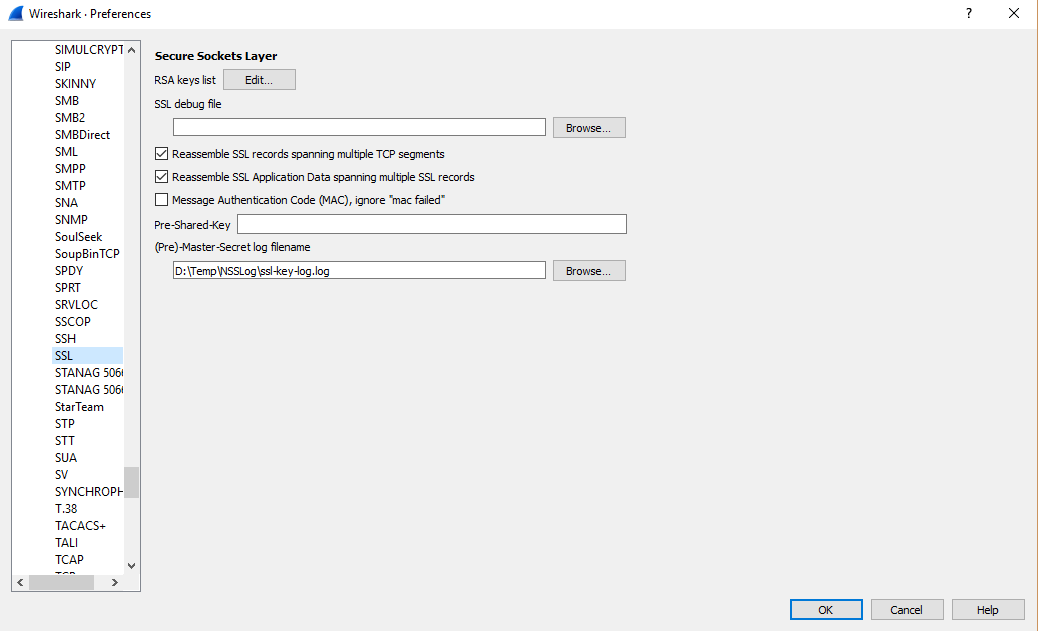
Task: Browse for Master-Secret log filename
Action: click(589, 271)
